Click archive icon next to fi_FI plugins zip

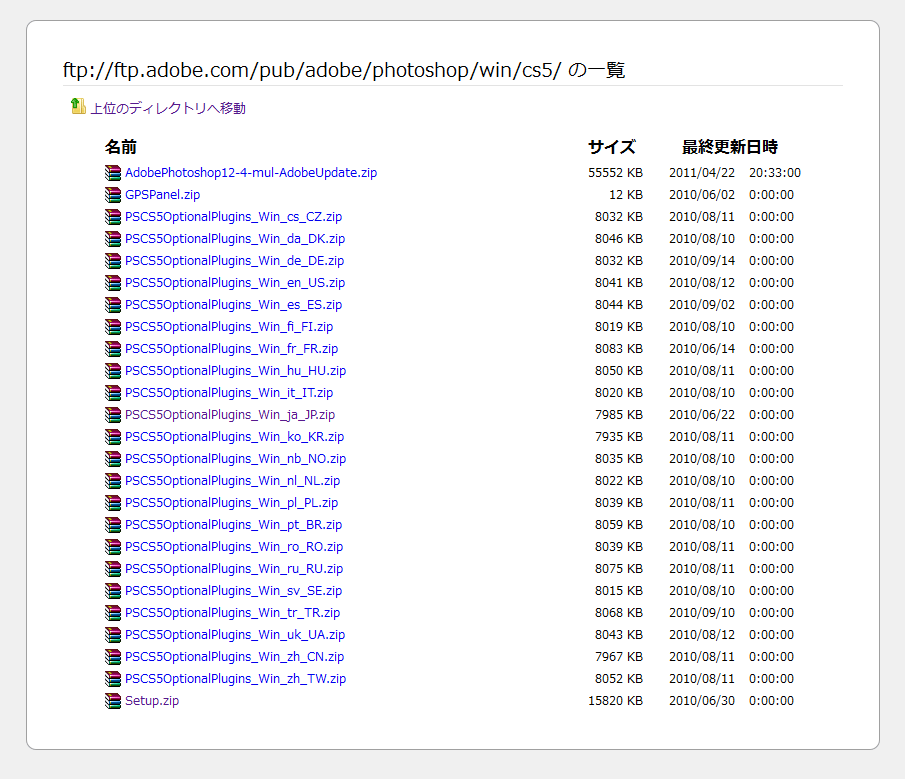tap(113, 326)
